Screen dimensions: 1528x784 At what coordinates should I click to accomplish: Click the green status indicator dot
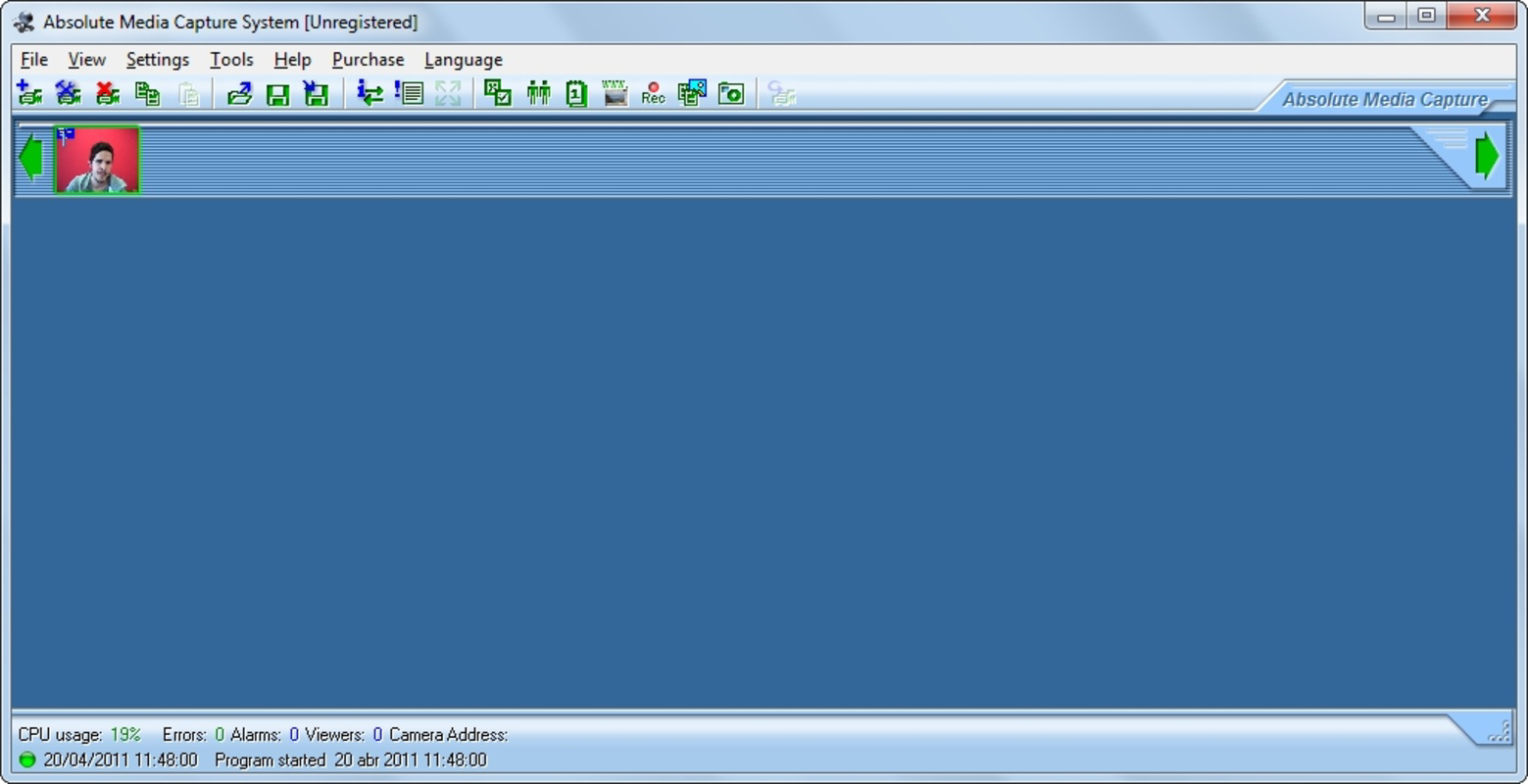tap(27, 759)
